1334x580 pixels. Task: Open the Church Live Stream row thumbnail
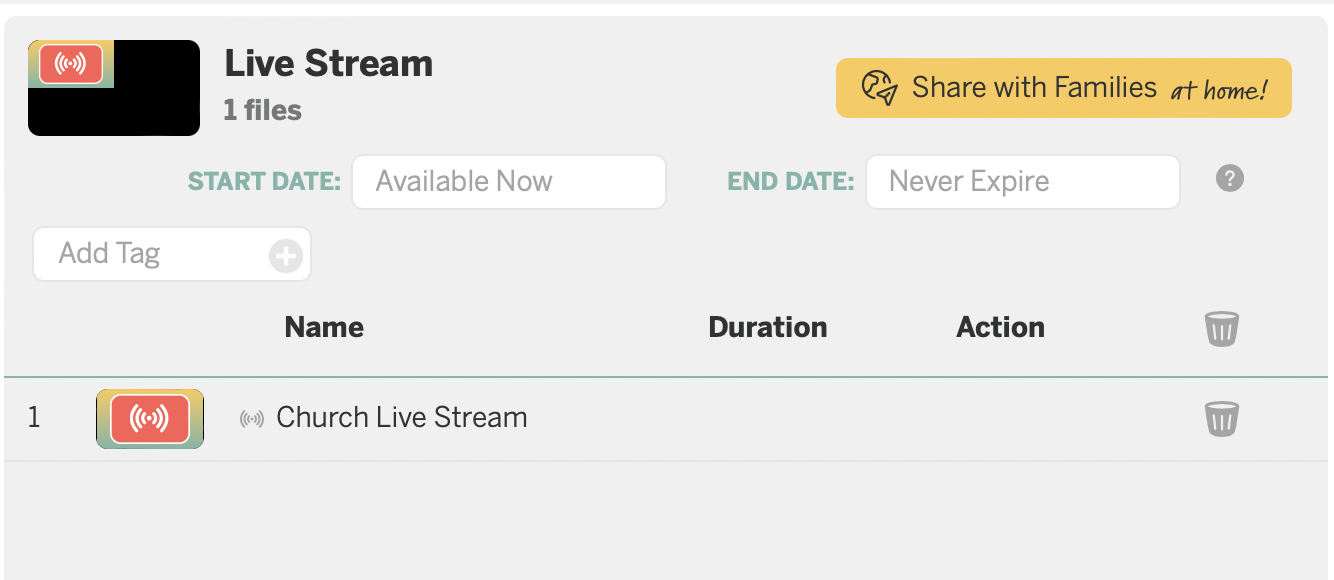pyautogui.click(x=150, y=418)
